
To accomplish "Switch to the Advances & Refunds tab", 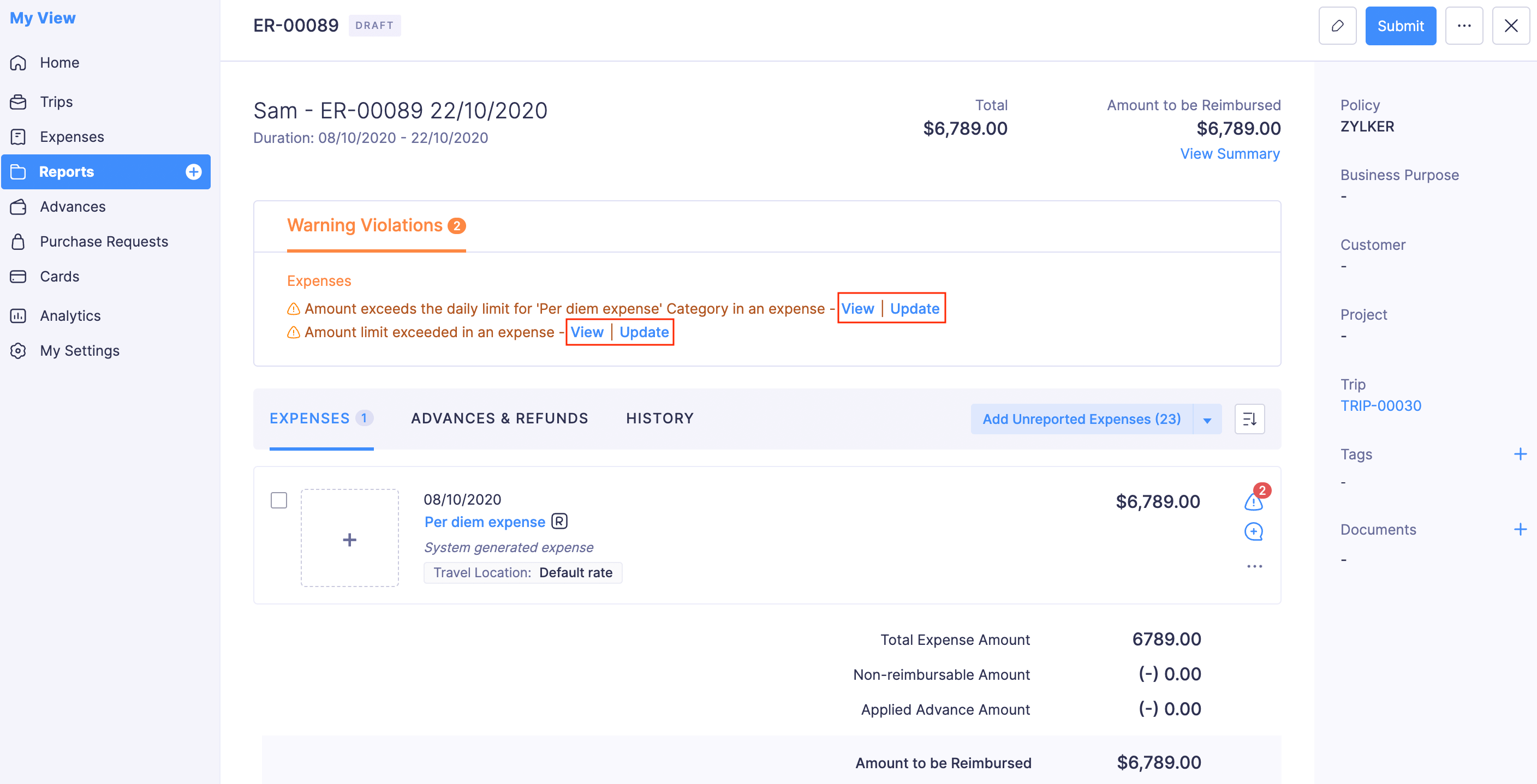I will [499, 418].
